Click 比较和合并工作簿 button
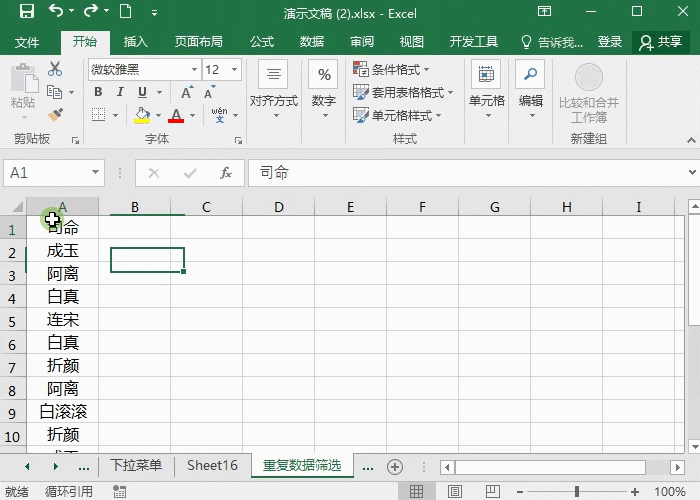The image size is (700, 500). coord(589,94)
